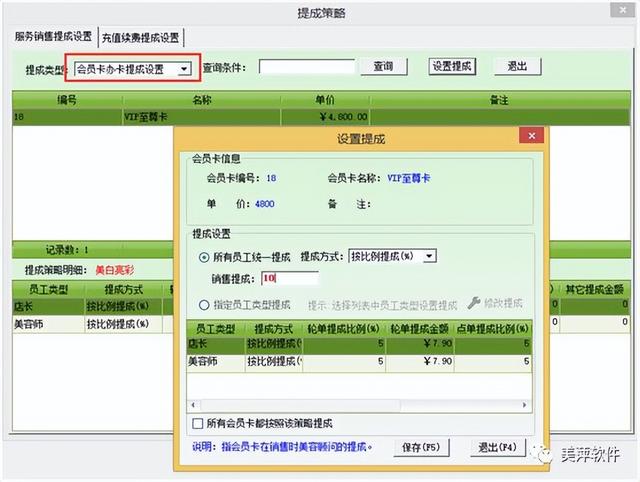
Task: Select 指定员工类型提成 radio button
Action: pyautogui.click(x=203, y=304)
